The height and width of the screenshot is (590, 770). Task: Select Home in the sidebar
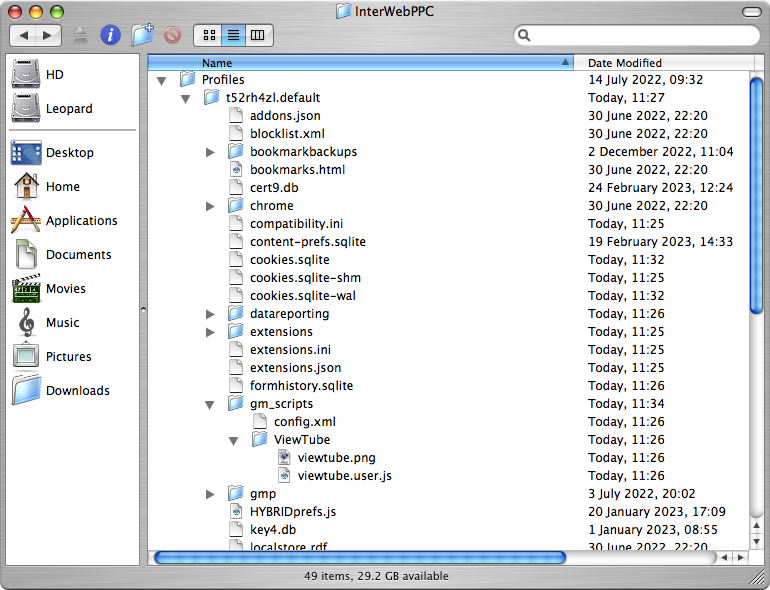pos(46,186)
